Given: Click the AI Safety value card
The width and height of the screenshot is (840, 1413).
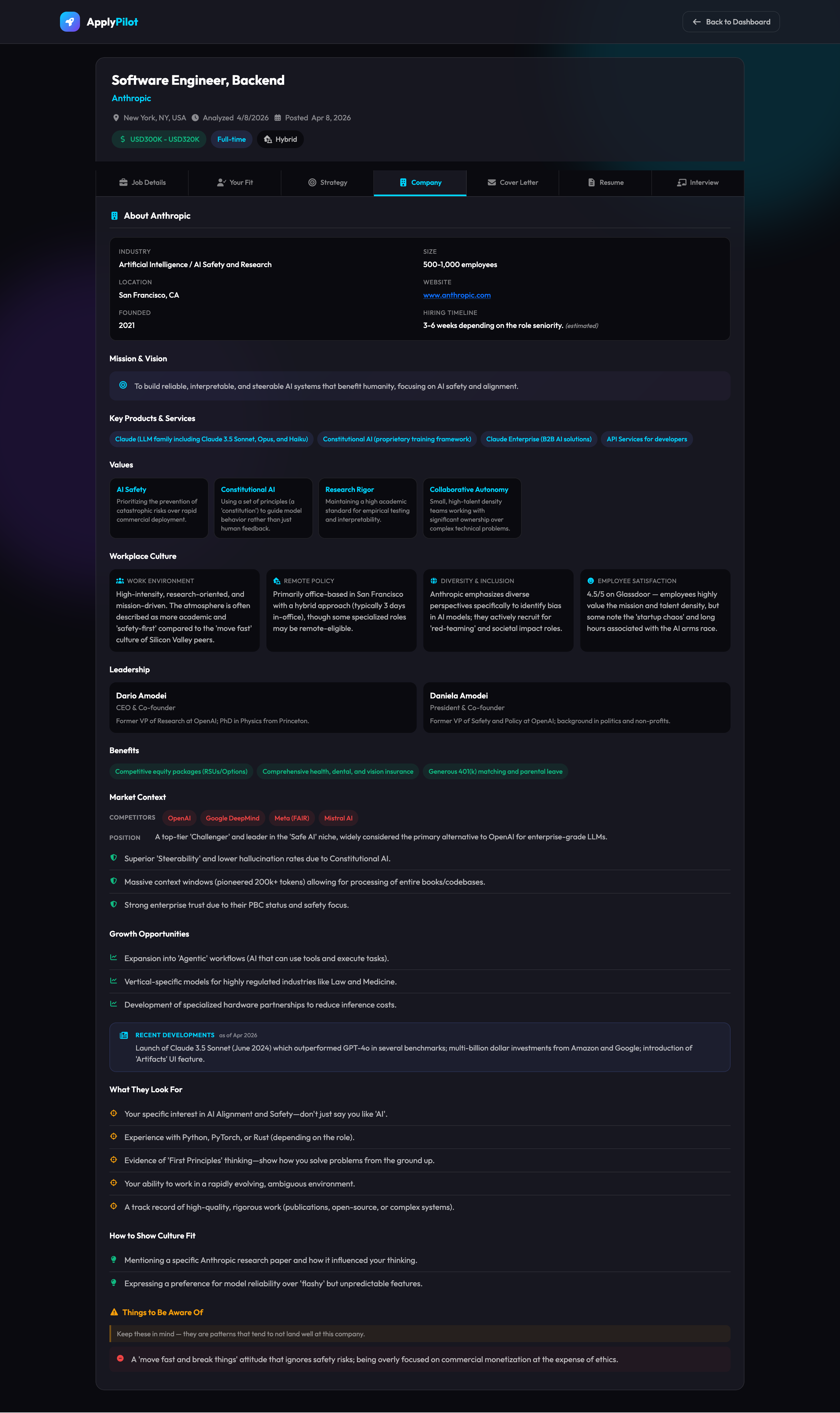Looking at the screenshot, I should pyautogui.click(x=159, y=508).
